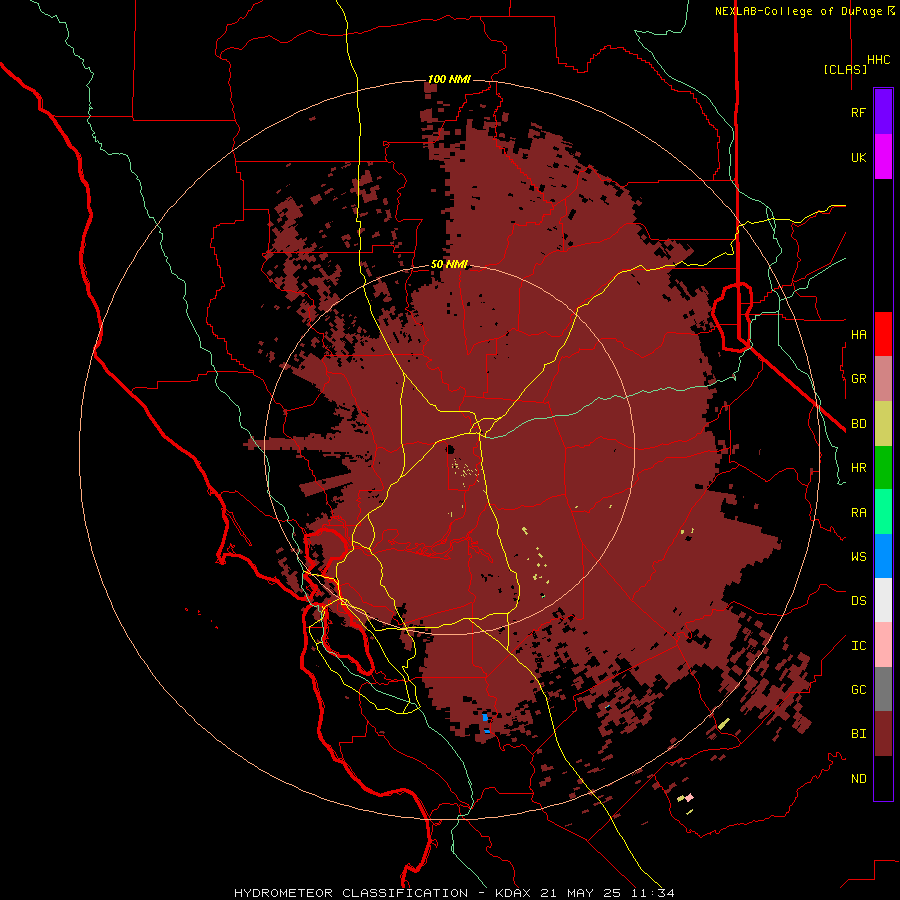Click the HHC product label

click(878, 60)
